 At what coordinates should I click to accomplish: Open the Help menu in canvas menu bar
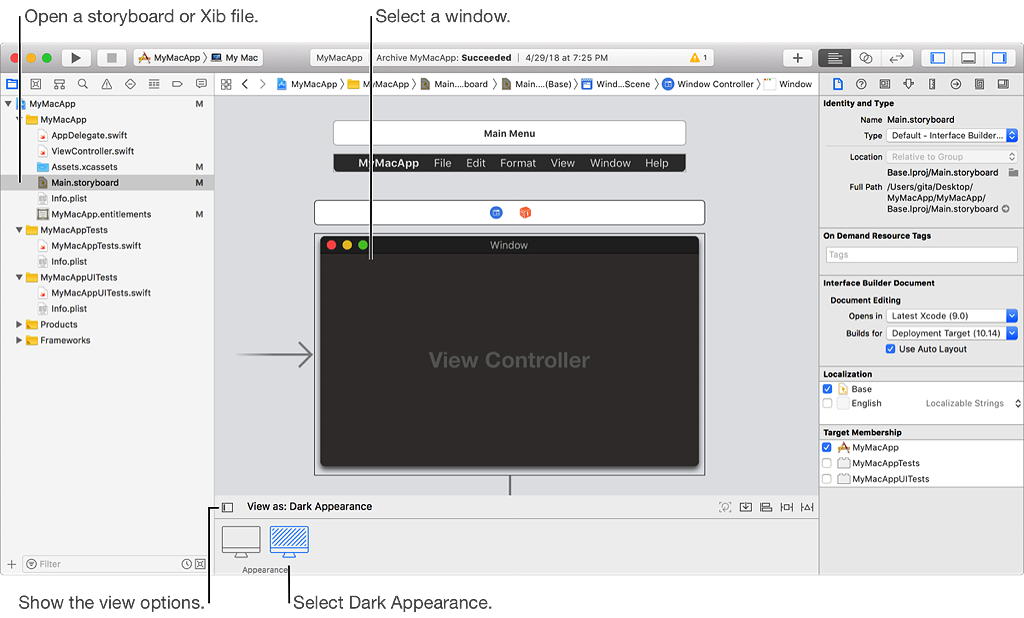tap(656, 163)
